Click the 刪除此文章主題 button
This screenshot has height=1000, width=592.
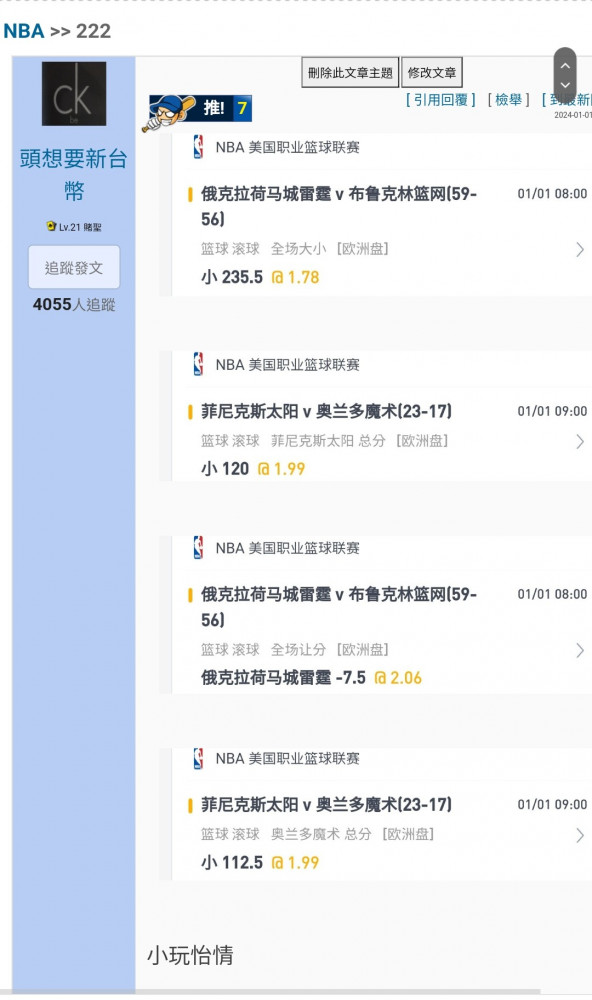coord(350,73)
